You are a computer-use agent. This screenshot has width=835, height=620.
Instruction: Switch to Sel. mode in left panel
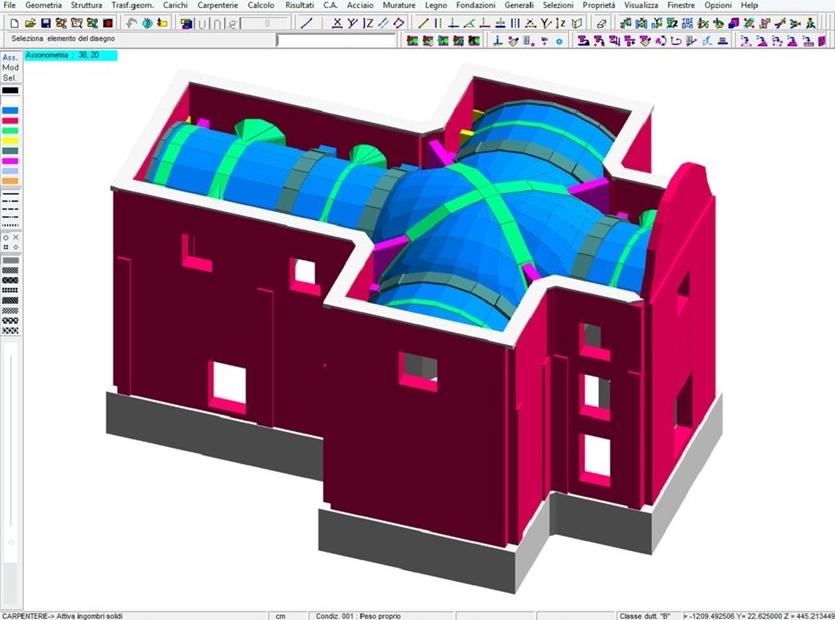(x=10, y=78)
